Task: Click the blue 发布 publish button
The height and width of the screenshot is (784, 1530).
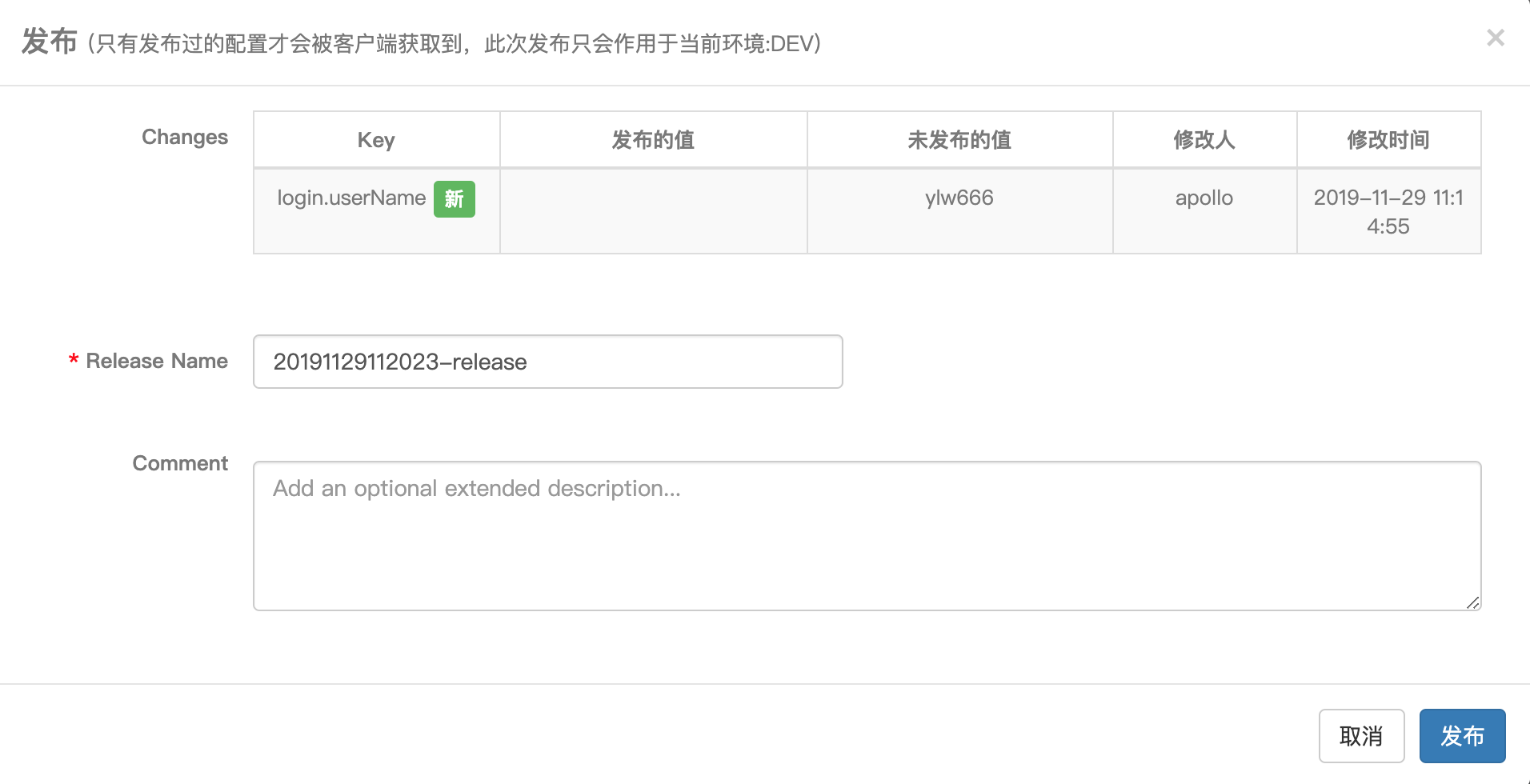Action: pyautogui.click(x=1462, y=735)
